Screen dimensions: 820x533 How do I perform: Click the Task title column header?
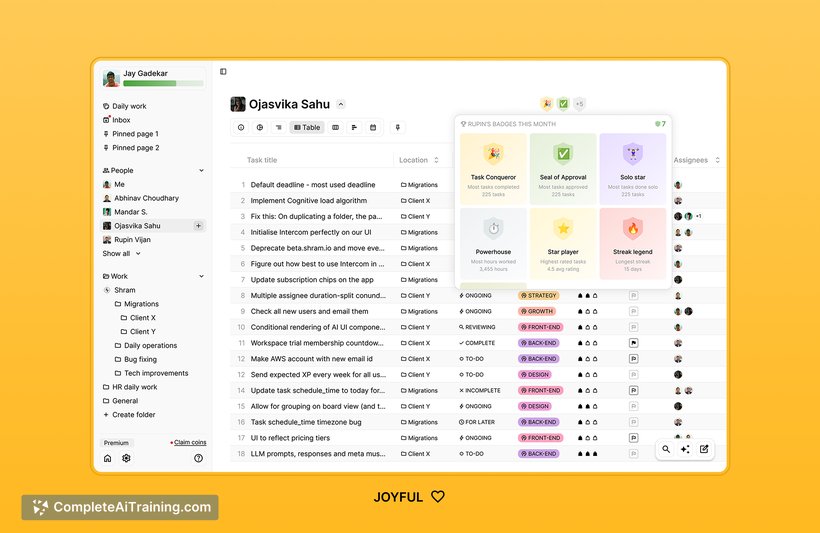click(262, 160)
